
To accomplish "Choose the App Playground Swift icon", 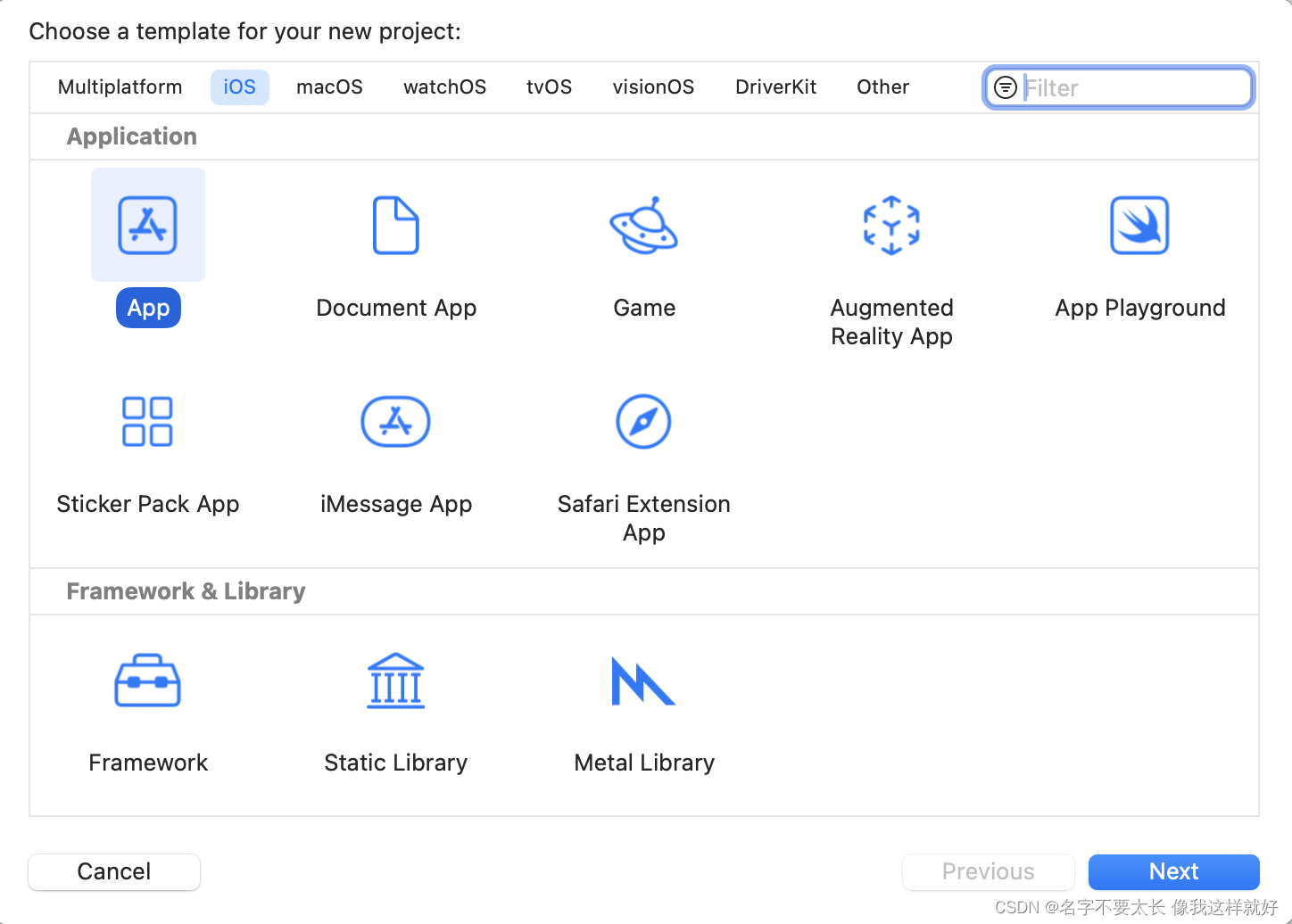I will (1139, 225).
